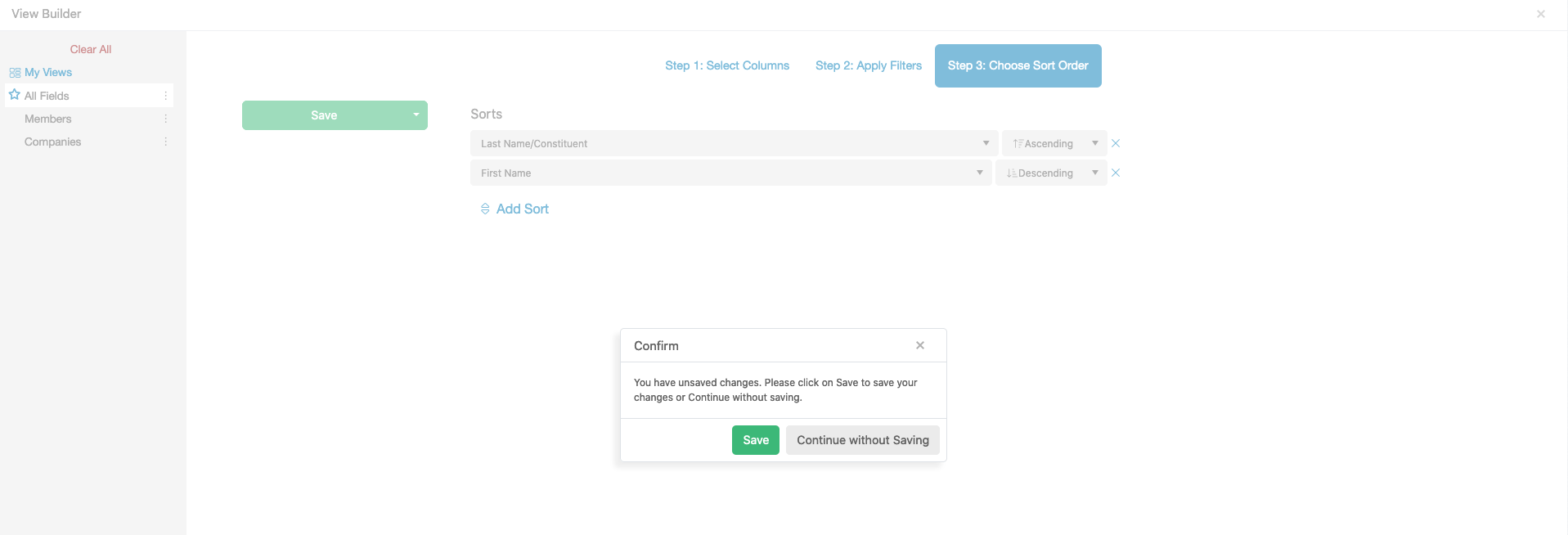Select Step 3: Choose Sort Order tab

click(1018, 65)
